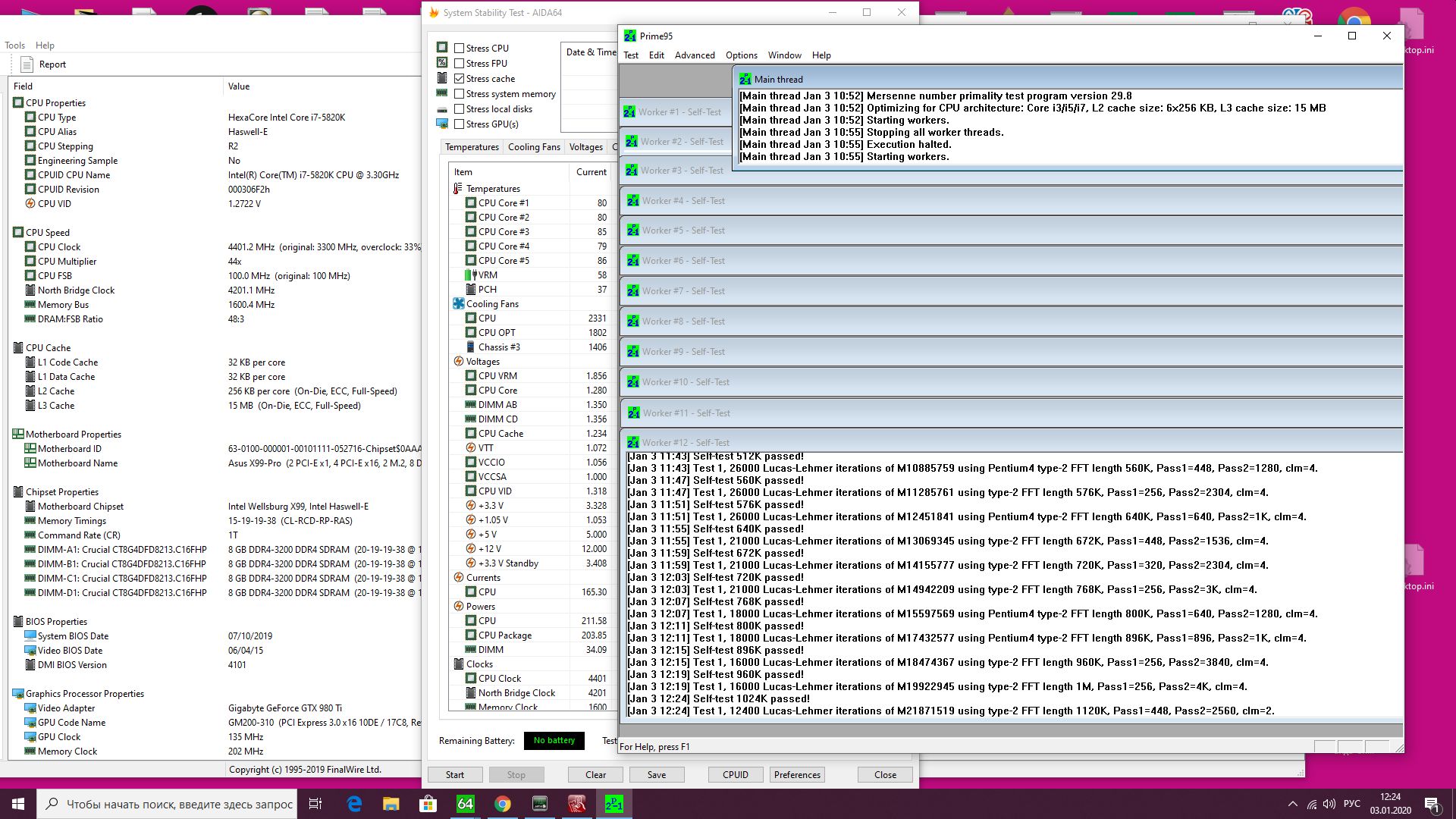Uncheck the Stress cache checkbox
Screen dimensions: 1456x819
[459, 78]
